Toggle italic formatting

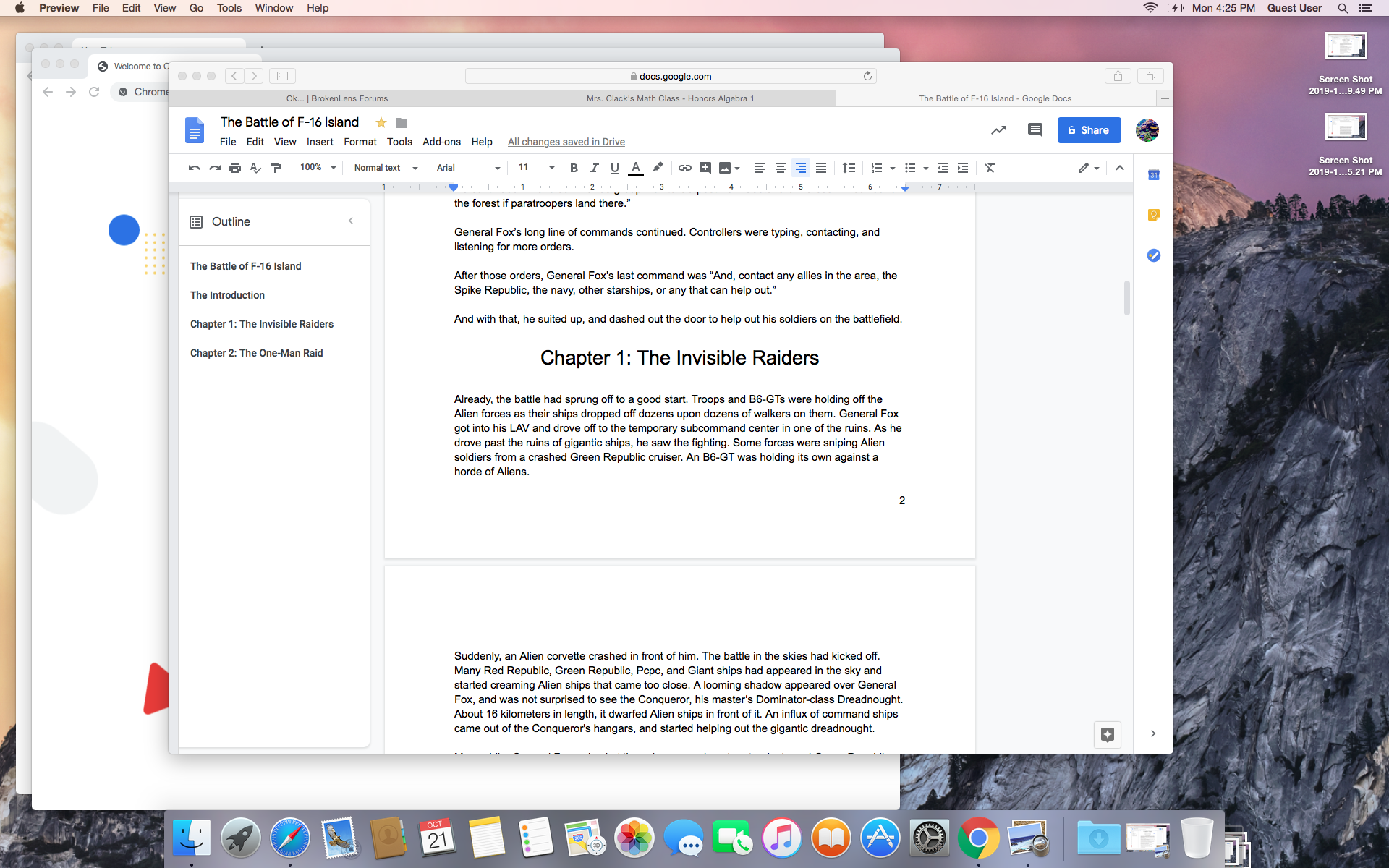(x=594, y=168)
